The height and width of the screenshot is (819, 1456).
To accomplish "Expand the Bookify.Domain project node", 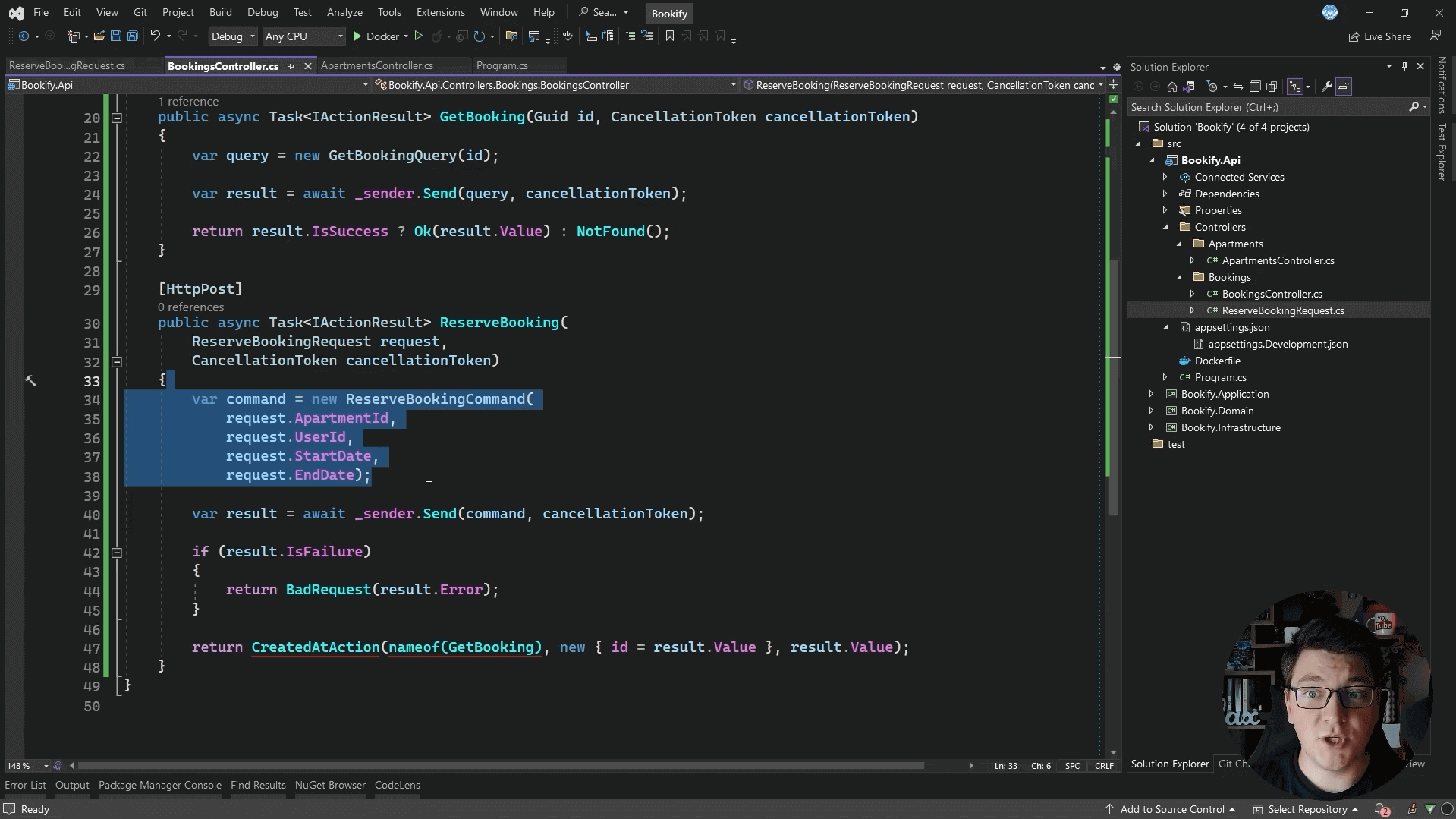I will click(1151, 411).
